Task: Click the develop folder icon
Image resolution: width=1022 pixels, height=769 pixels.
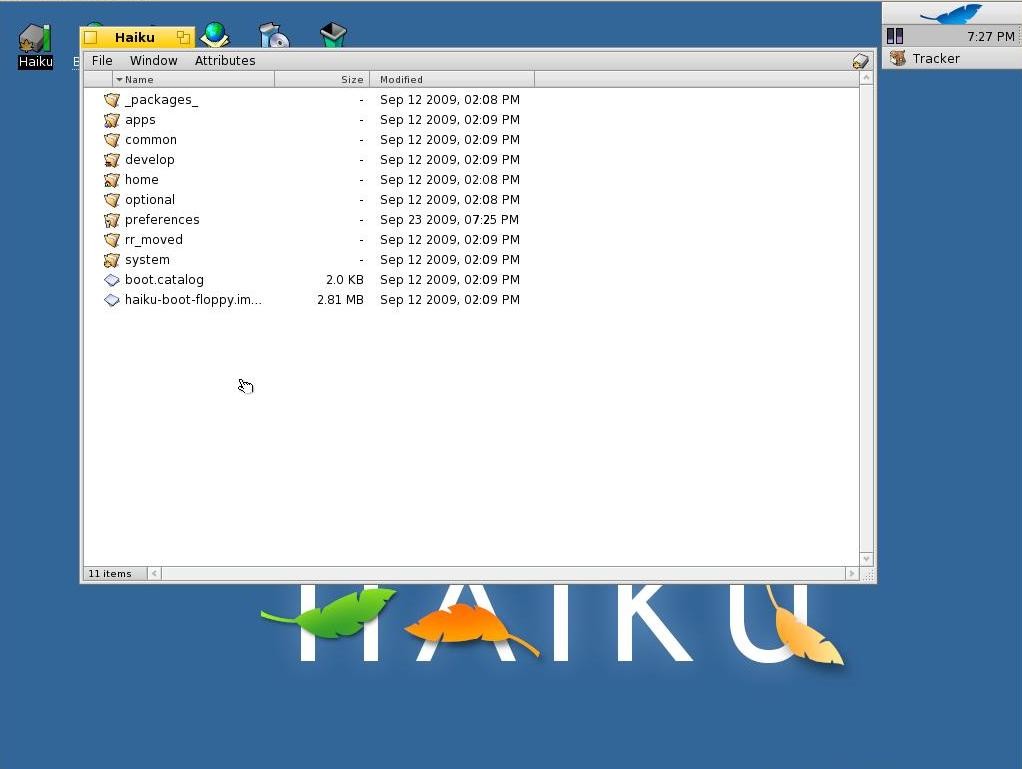Action: (x=112, y=160)
